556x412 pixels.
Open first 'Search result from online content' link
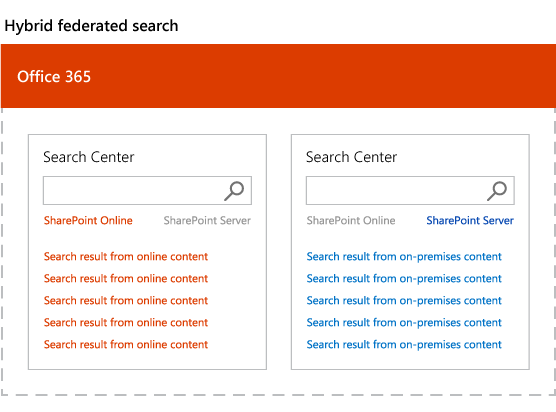point(126,256)
